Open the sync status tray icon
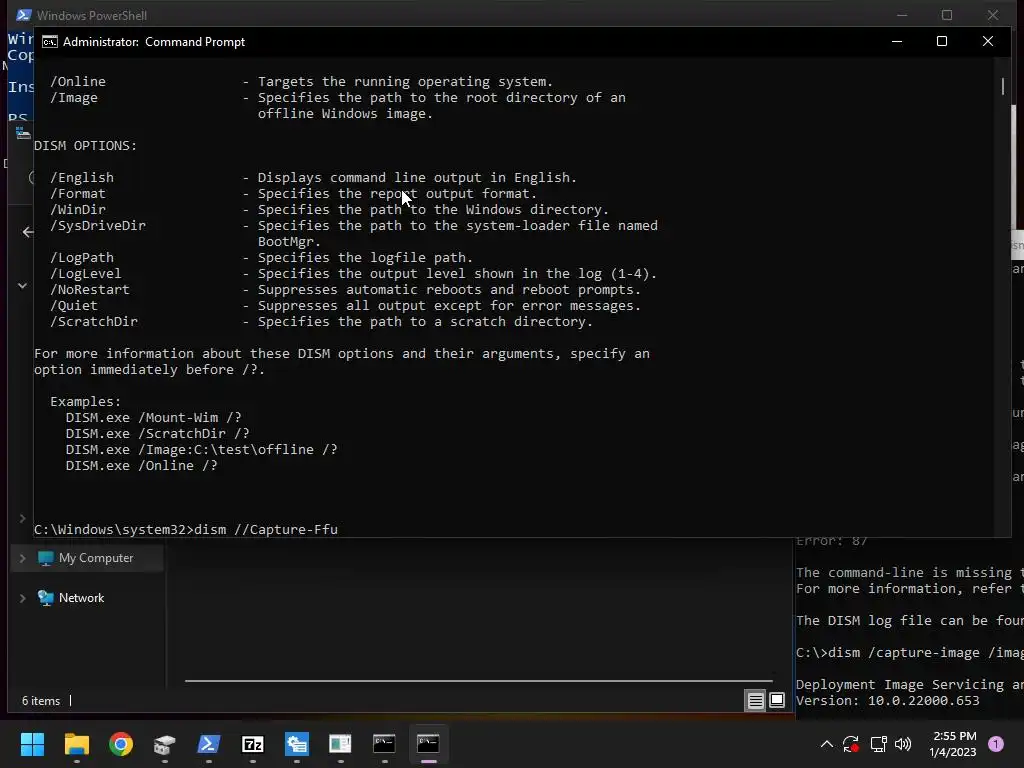This screenshot has width=1024, height=768. click(851, 744)
